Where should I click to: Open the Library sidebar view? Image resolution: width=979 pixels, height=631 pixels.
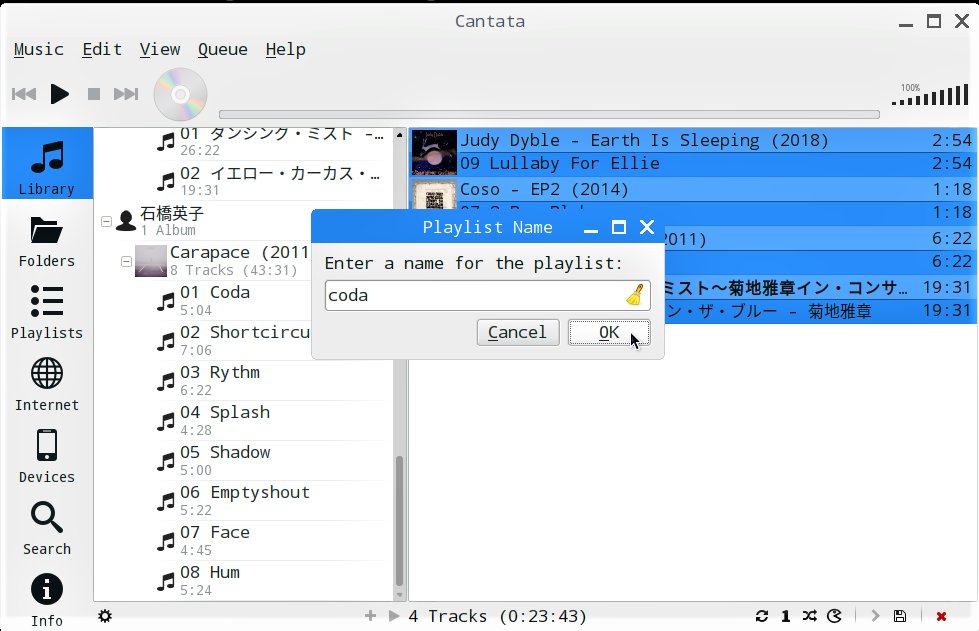47,164
